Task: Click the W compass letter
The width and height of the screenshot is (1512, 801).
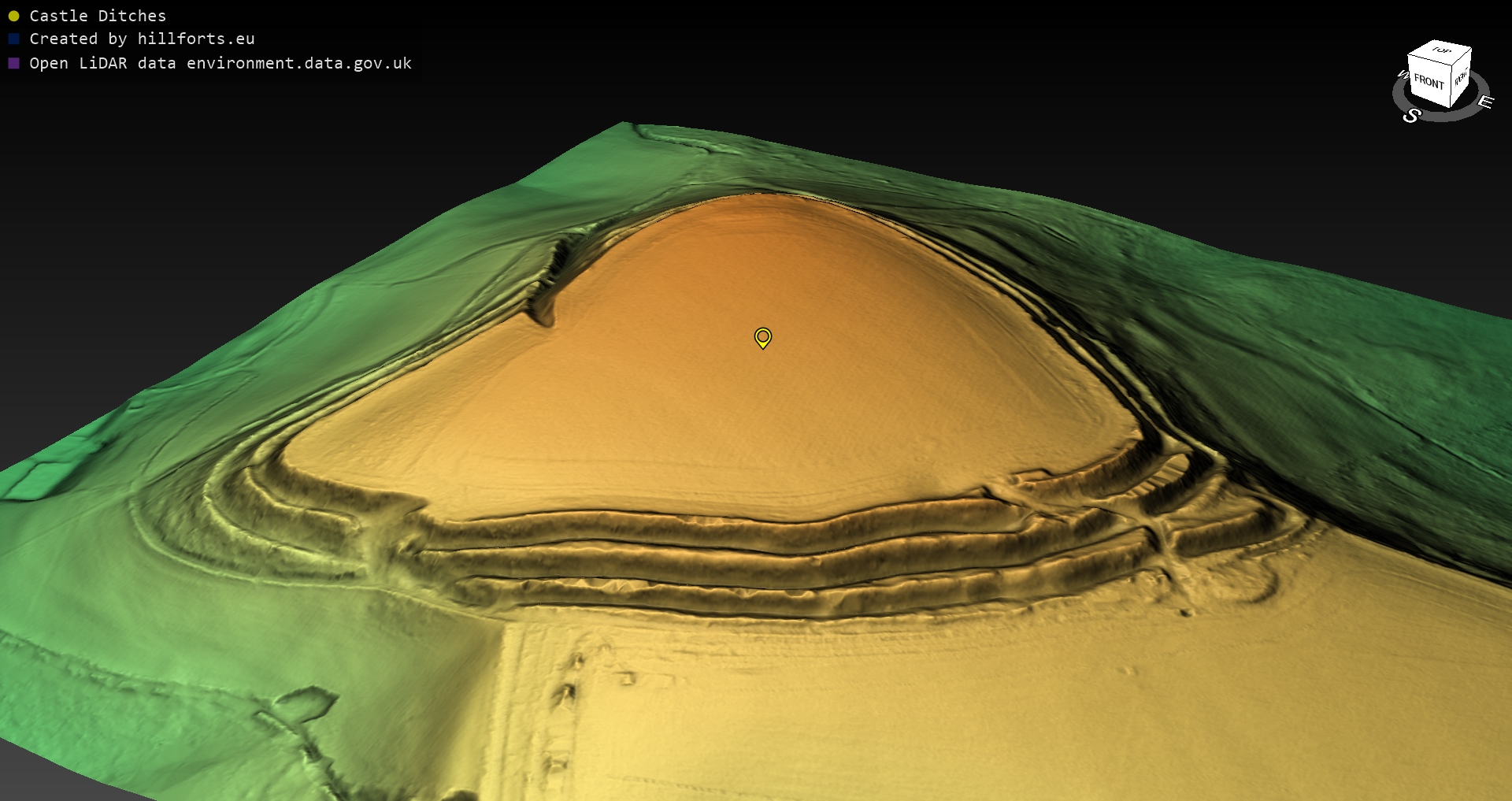Action: 1402,75
